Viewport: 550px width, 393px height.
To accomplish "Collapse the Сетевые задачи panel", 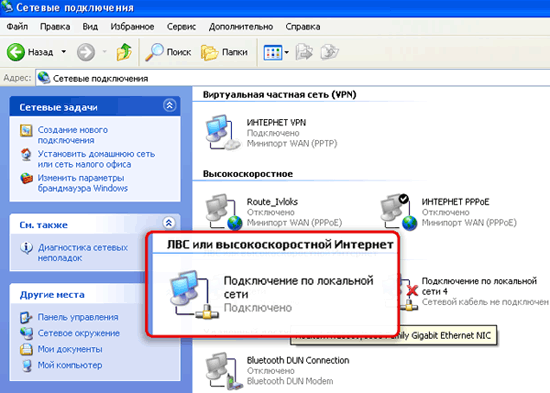I will click(x=170, y=105).
